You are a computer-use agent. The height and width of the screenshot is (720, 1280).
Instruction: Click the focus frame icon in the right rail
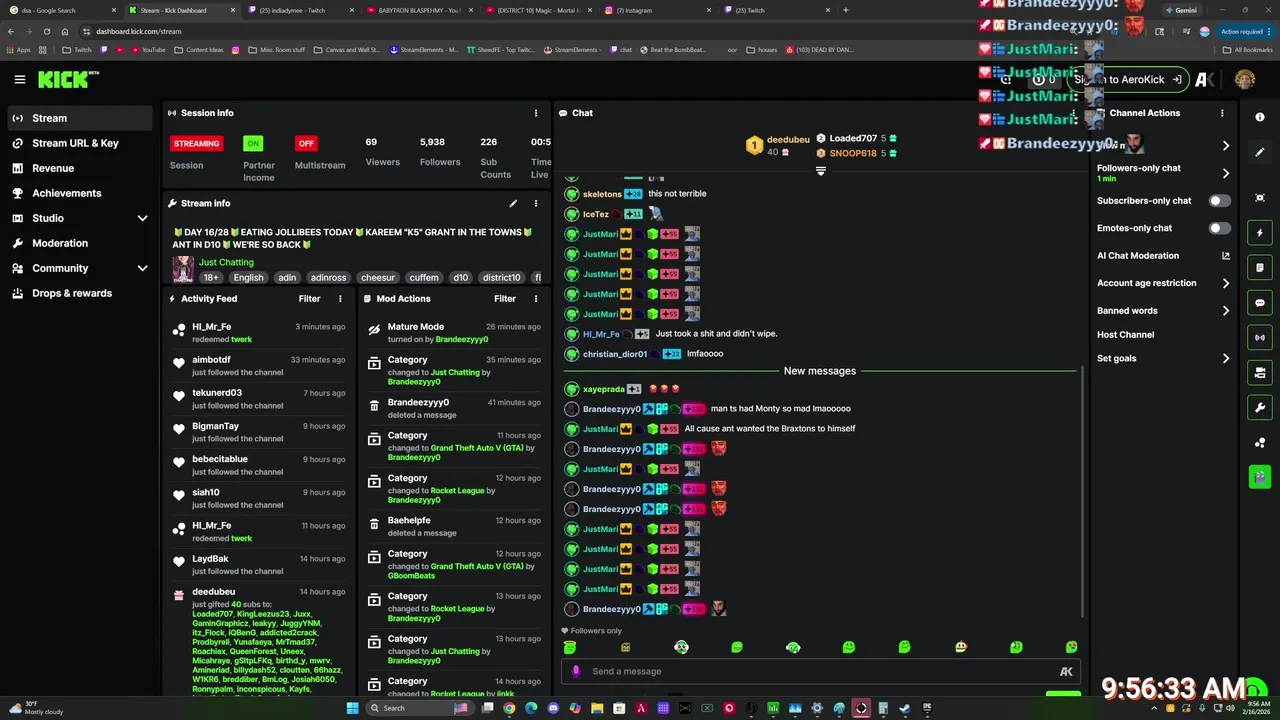click(x=1260, y=198)
